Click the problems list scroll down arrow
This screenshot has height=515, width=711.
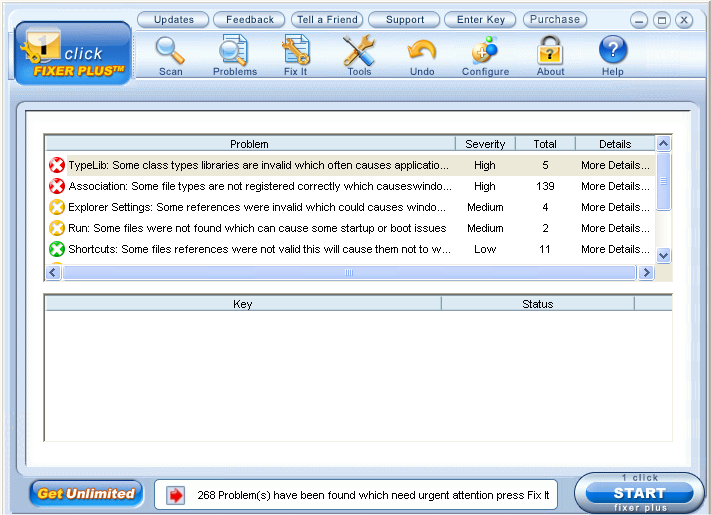coord(663,256)
